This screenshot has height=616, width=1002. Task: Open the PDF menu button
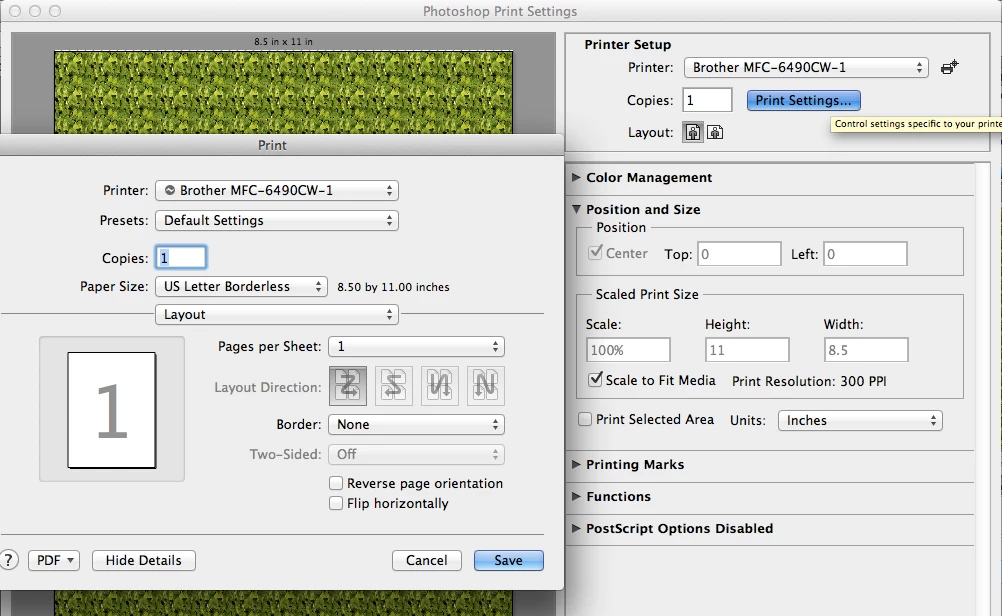tap(54, 560)
